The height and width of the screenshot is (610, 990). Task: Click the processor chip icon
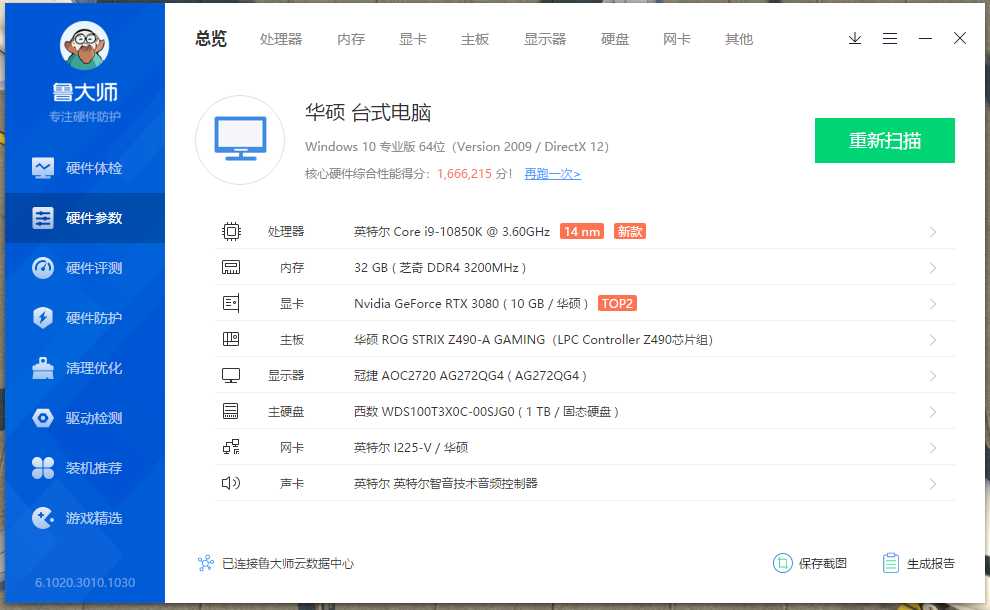tap(231, 232)
